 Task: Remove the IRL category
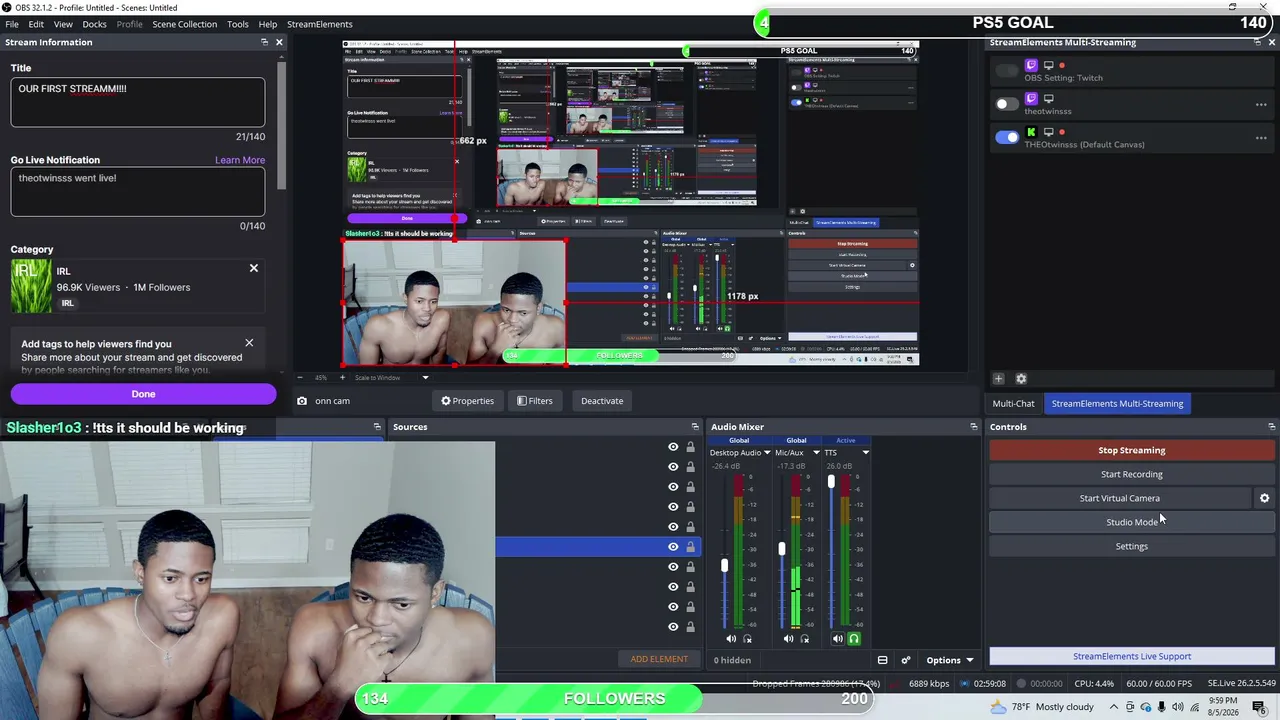(253, 268)
